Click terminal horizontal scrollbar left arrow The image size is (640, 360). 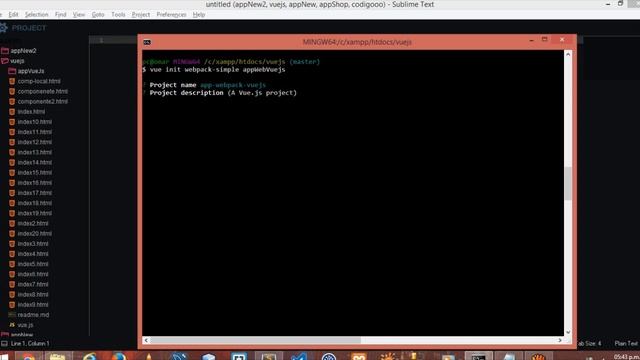(146, 340)
